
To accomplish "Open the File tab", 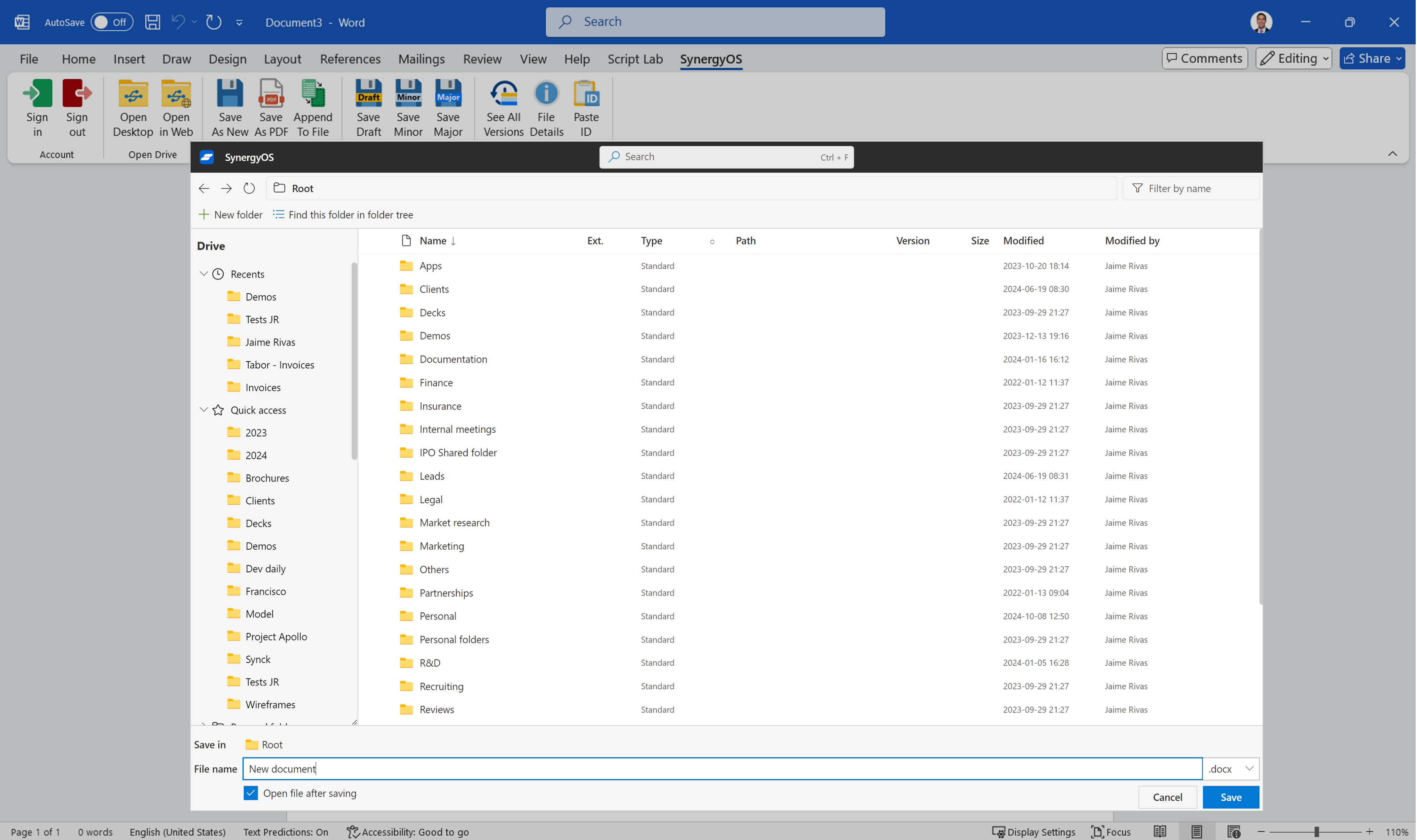I will click(29, 59).
